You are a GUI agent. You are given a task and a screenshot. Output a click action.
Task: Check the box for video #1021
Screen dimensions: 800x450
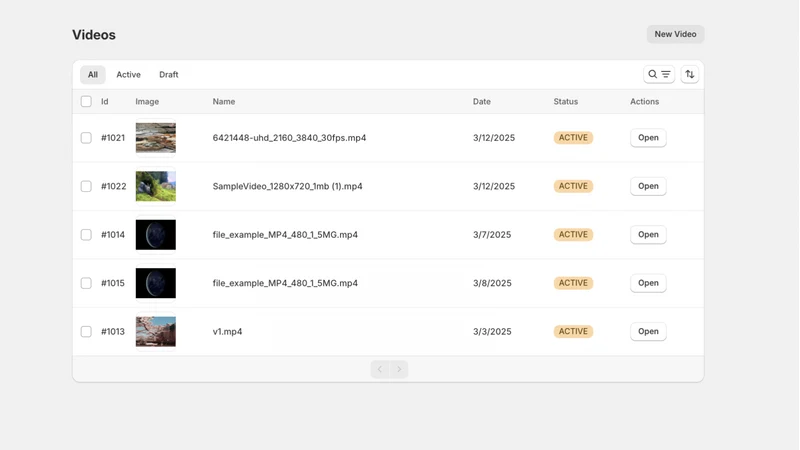point(86,138)
